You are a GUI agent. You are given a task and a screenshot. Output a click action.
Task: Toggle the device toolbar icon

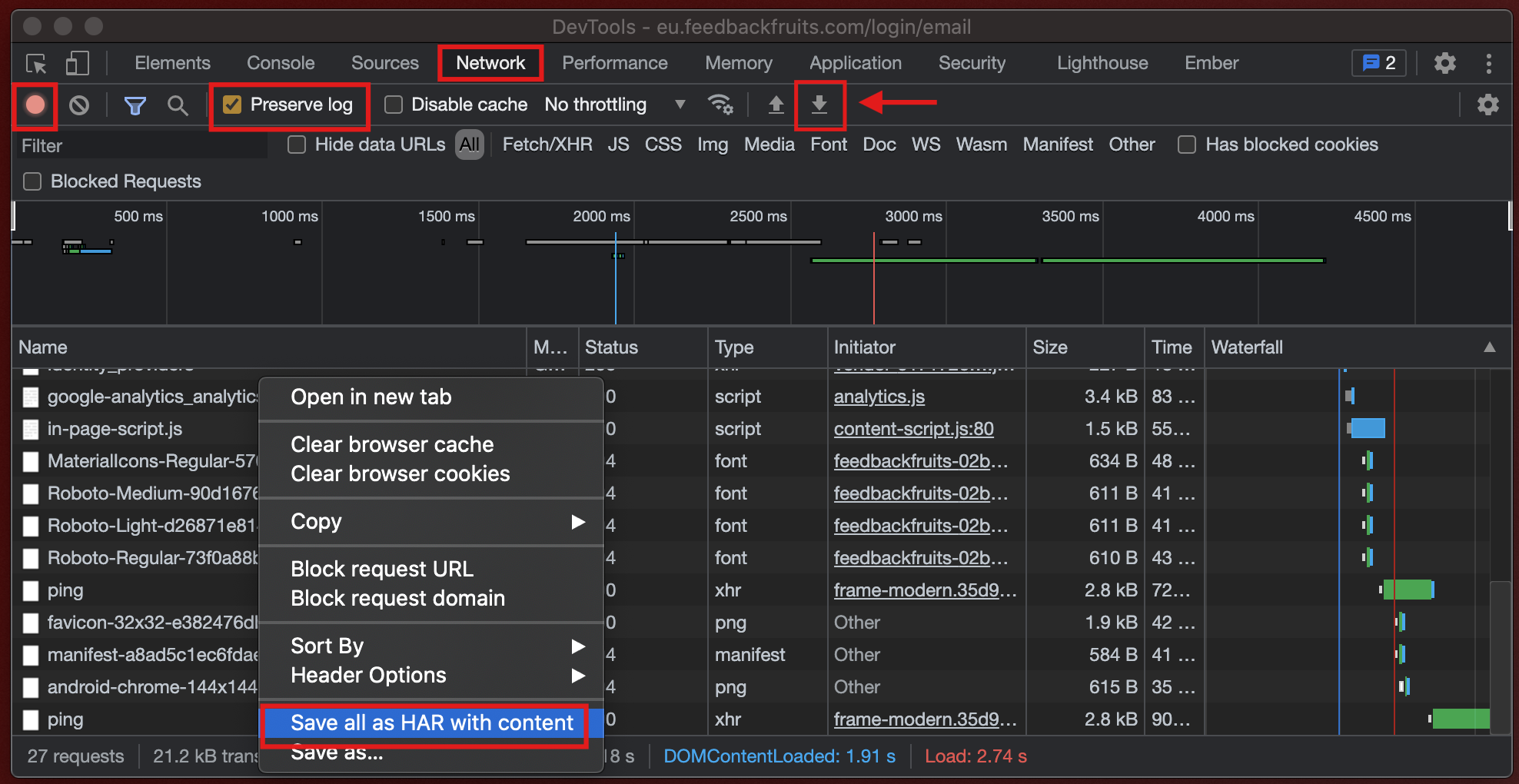[x=77, y=63]
